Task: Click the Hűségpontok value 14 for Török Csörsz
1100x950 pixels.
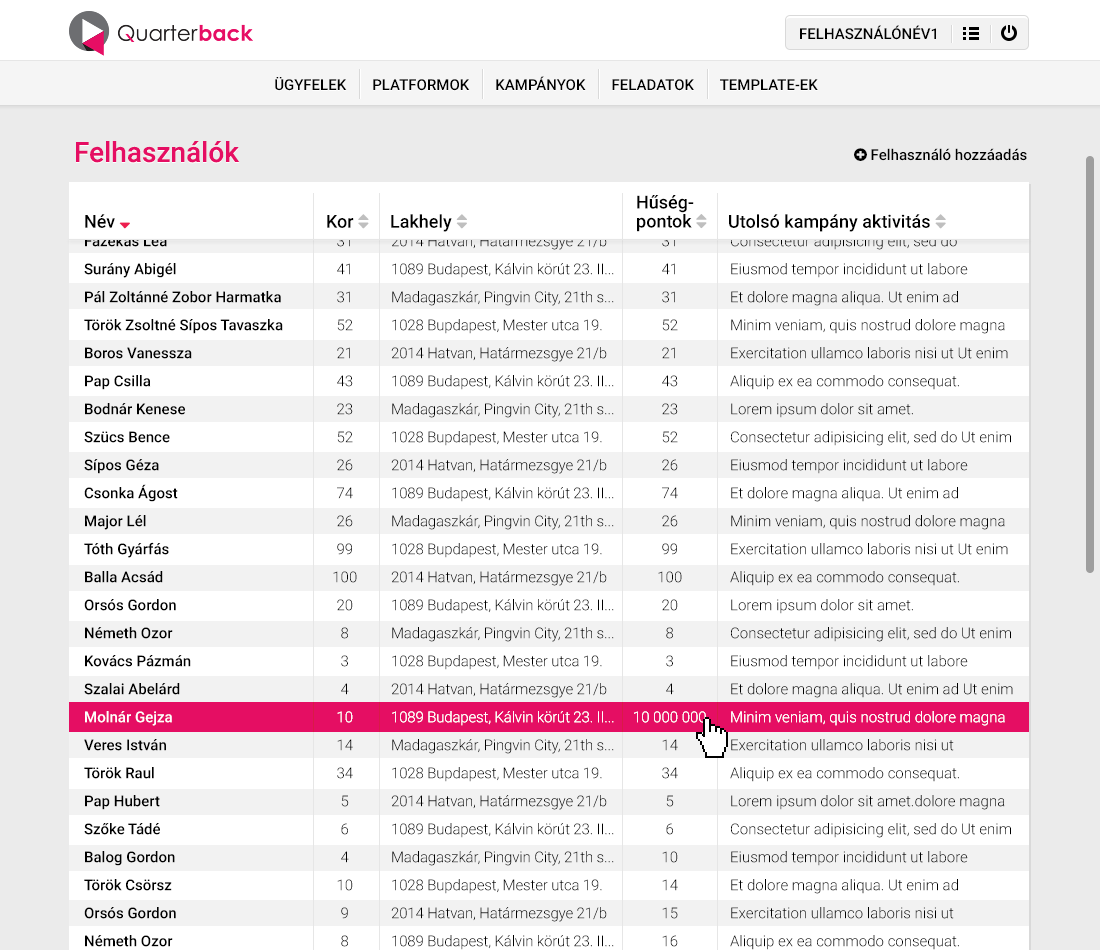Action: point(670,886)
